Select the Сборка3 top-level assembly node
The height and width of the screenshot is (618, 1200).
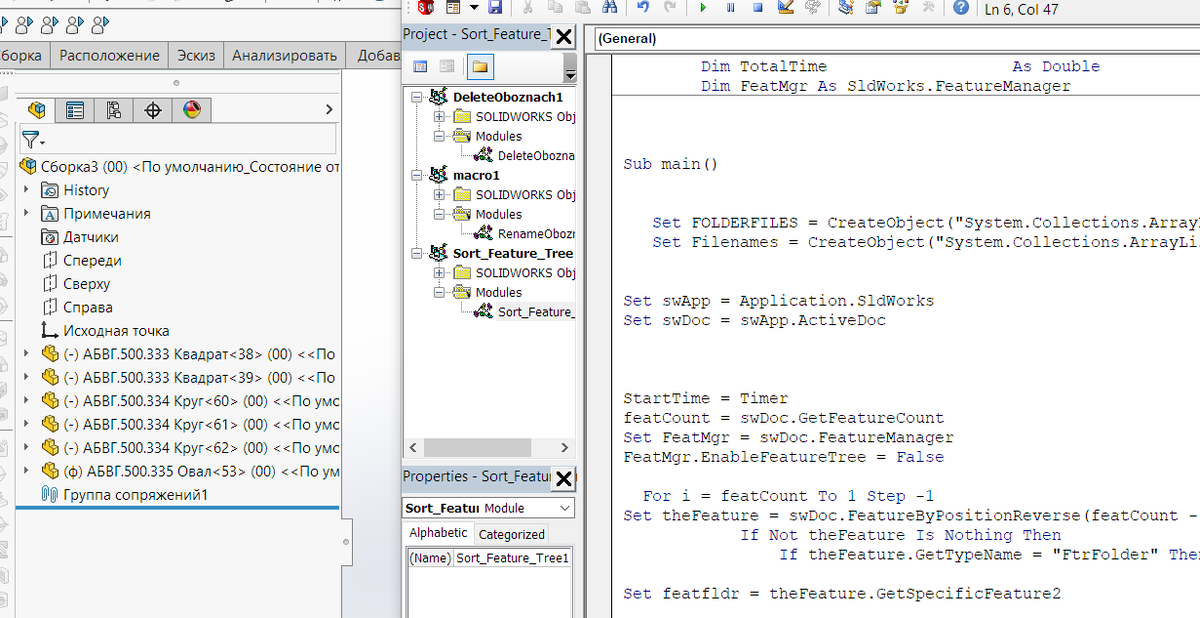tap(180, 167)
